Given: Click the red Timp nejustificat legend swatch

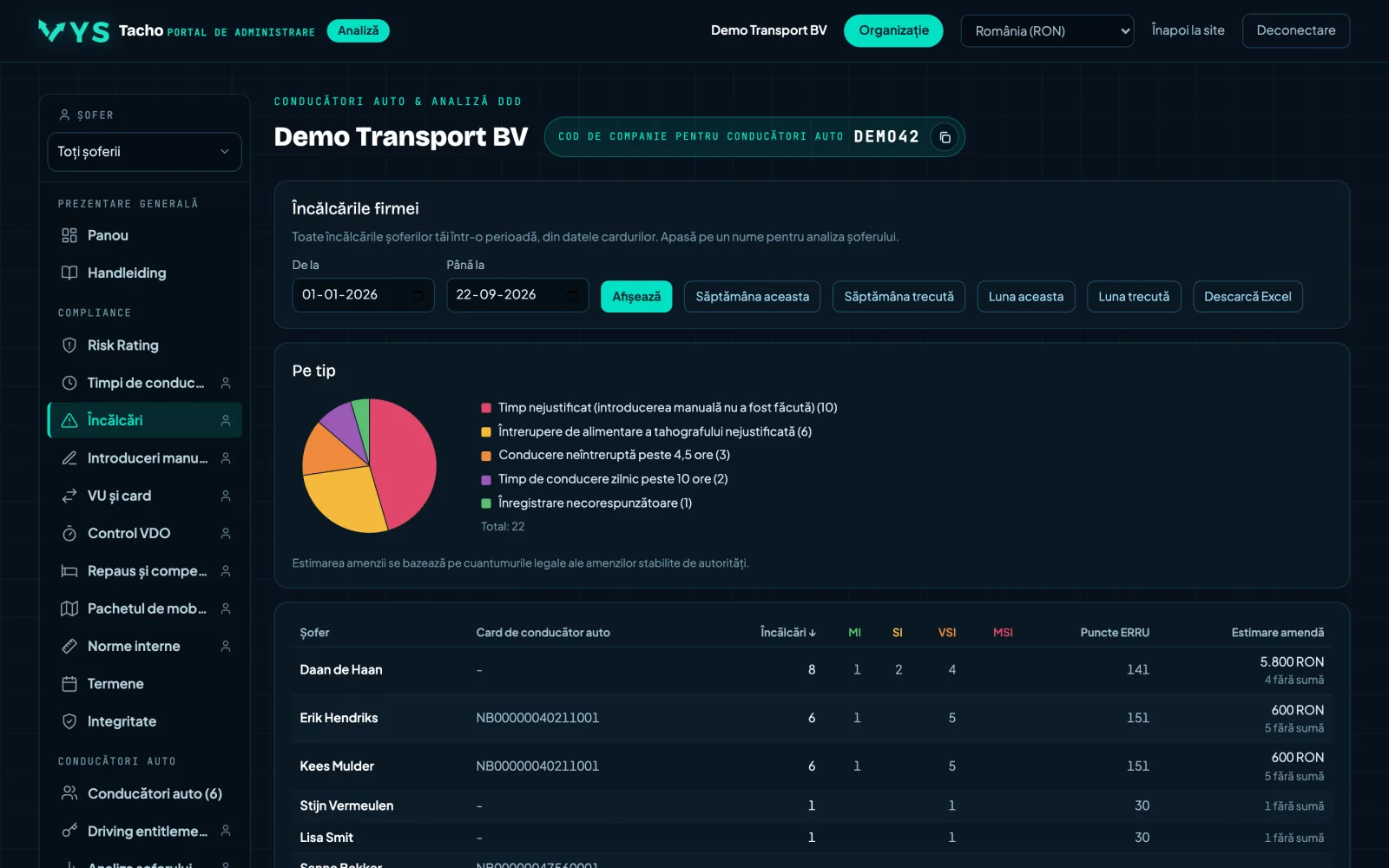Looking at the screenshot, I should tap(486, 408).
